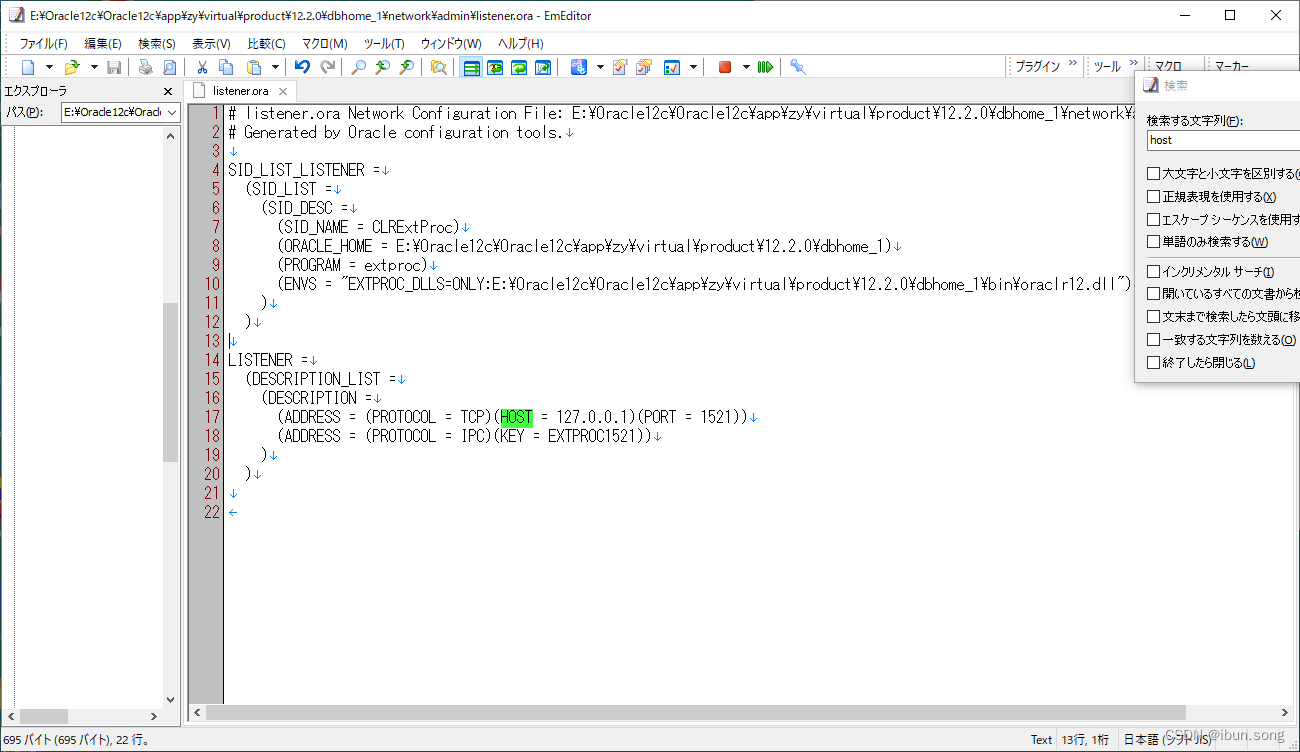Click the Open folder toolbar icon
This screenshot has height=752, width=1300.
(72, 67)
